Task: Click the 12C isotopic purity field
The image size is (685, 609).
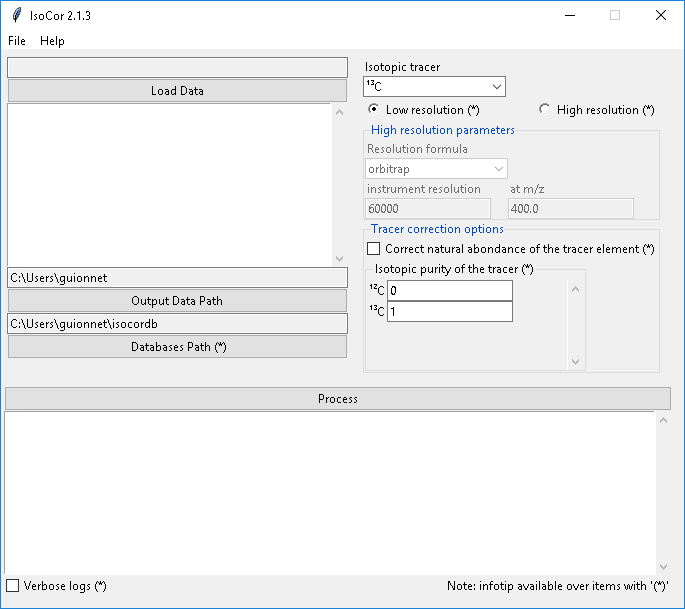Action: pyautogui.click(x=450, y=291)
